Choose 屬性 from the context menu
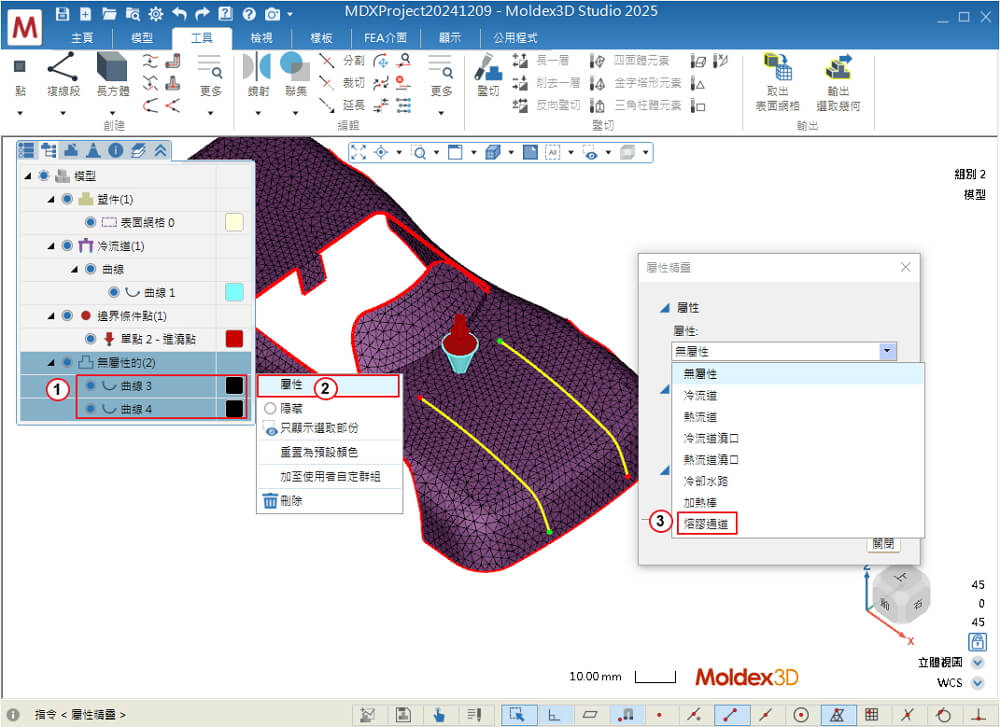 (x=329, y=385)
